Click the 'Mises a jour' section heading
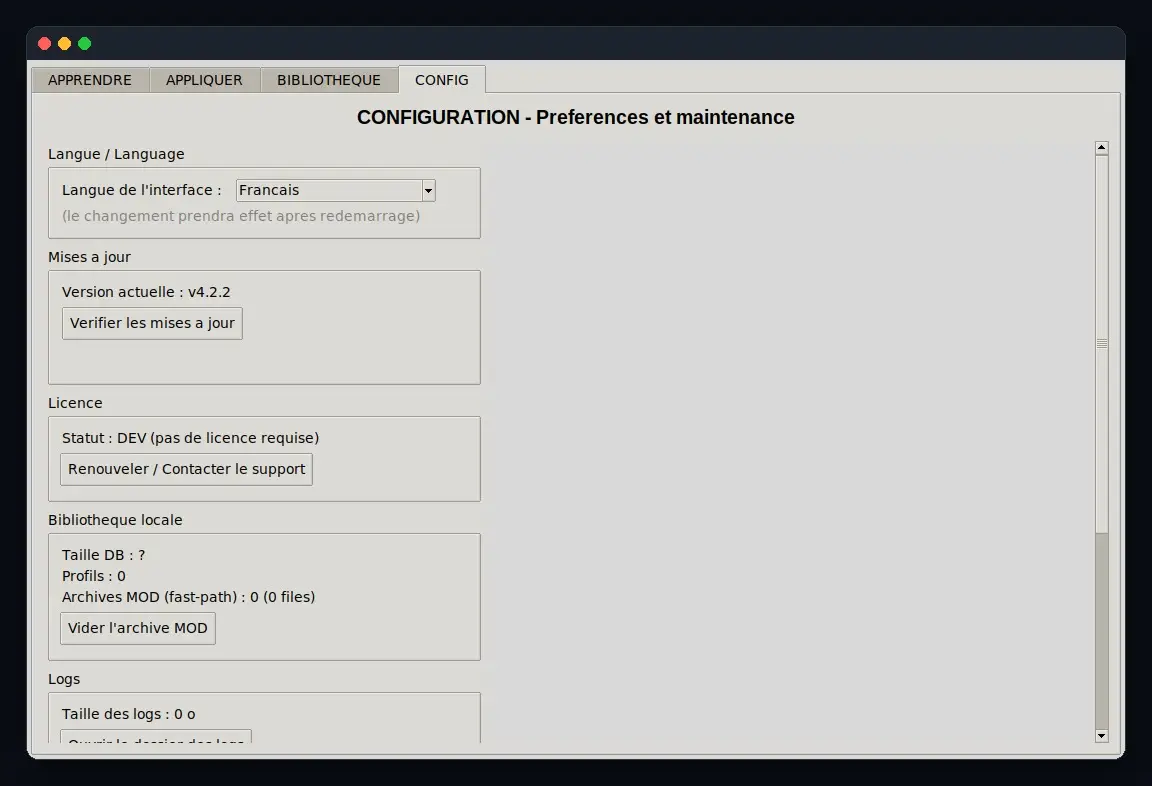 click(90, 257)
